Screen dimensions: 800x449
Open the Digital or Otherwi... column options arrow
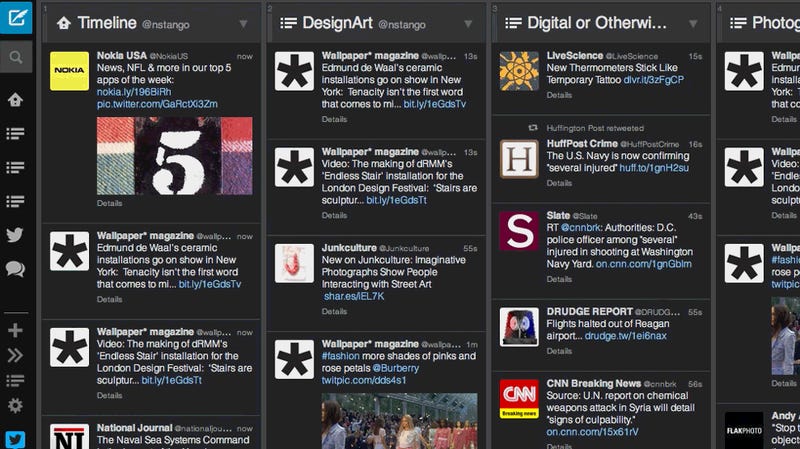pos(693,24)
